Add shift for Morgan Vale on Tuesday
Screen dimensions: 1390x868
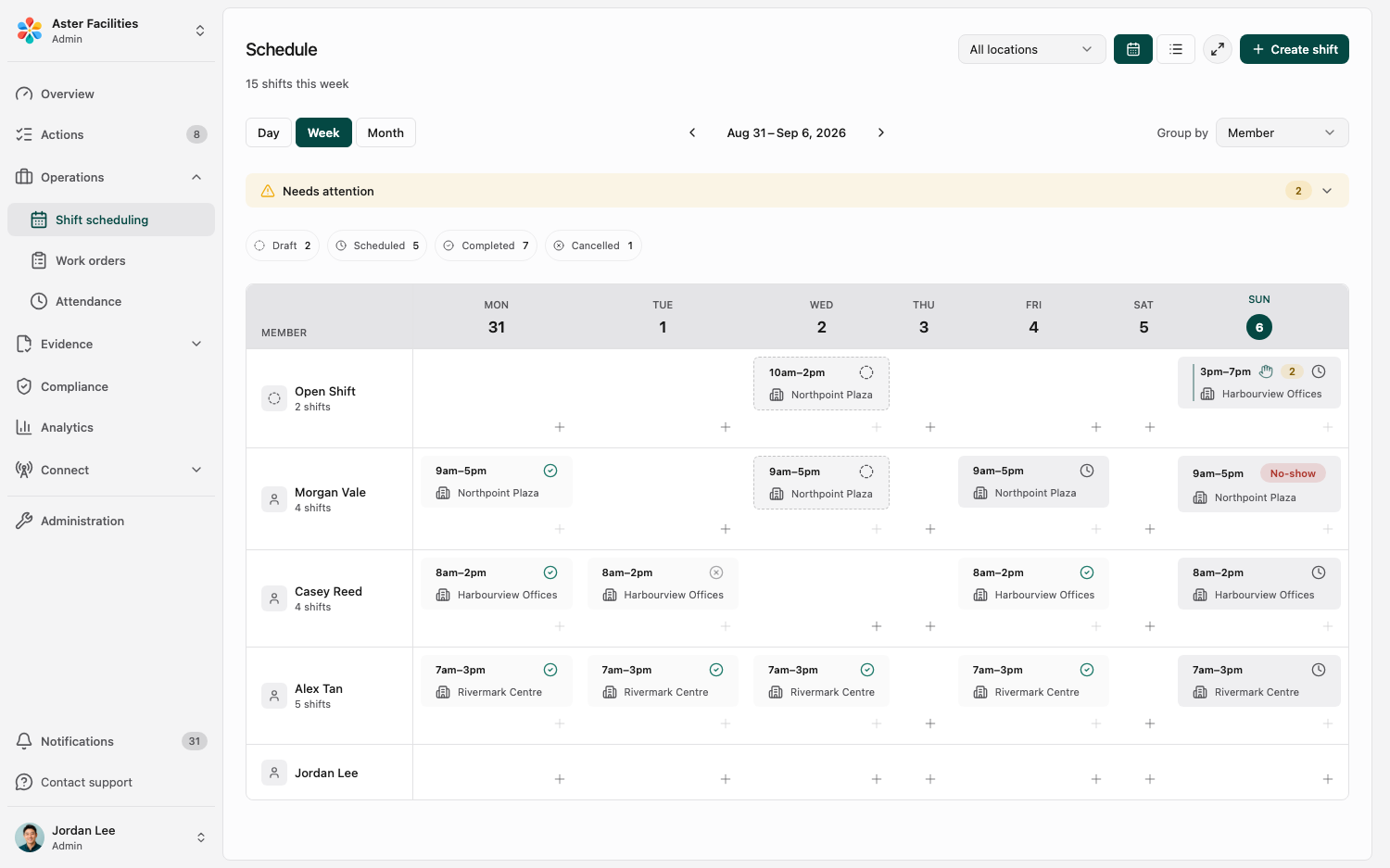(726, 529)
